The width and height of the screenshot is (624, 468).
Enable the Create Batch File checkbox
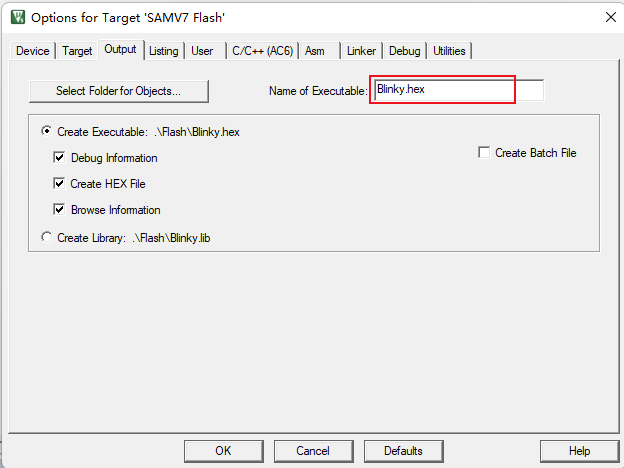tap(484, 152)
